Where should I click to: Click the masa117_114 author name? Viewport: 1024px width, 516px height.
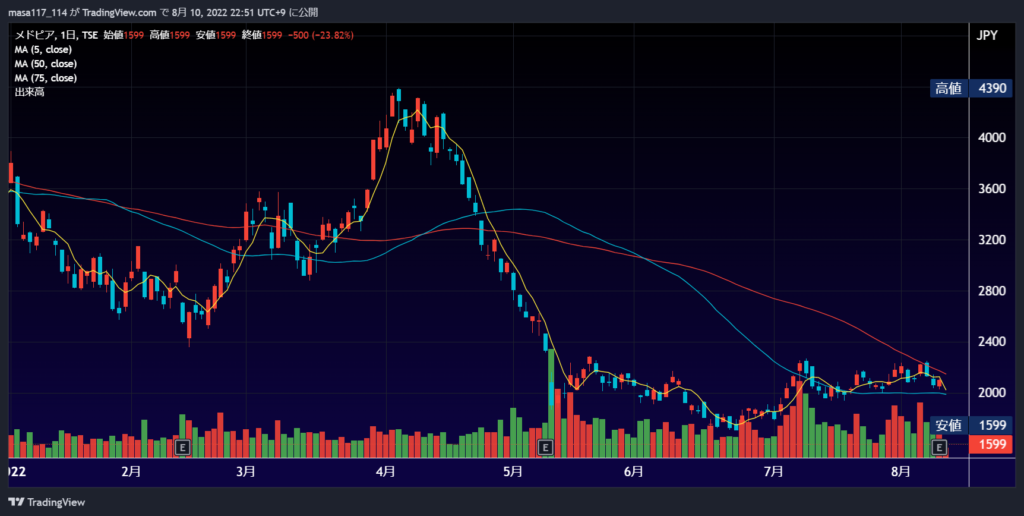coord(37,12)
